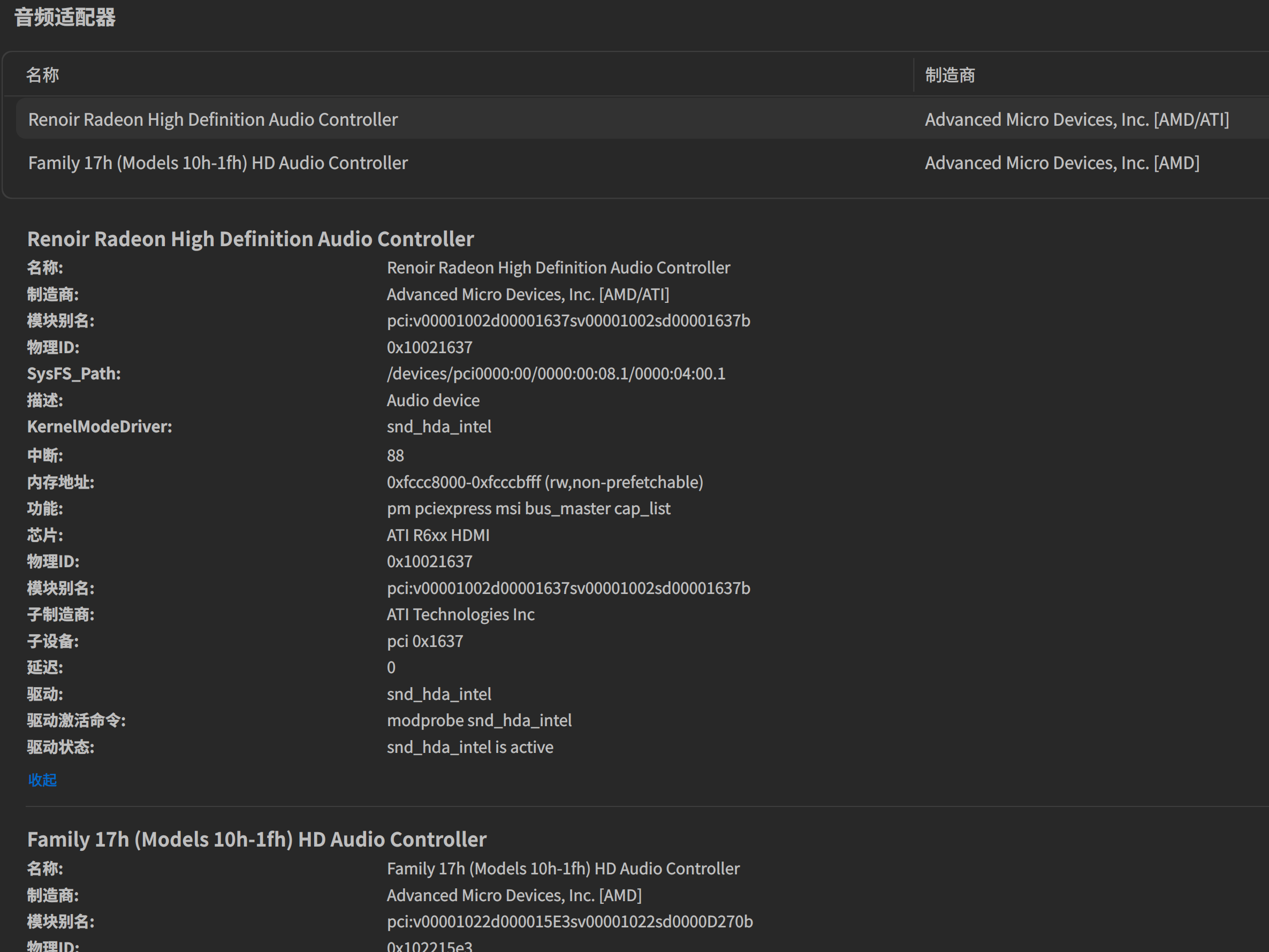Viewport: 1269px width, 952px height.
Task: Click the sub-vendor value ATI Technologies Inc
Action: tap(460, 614)
